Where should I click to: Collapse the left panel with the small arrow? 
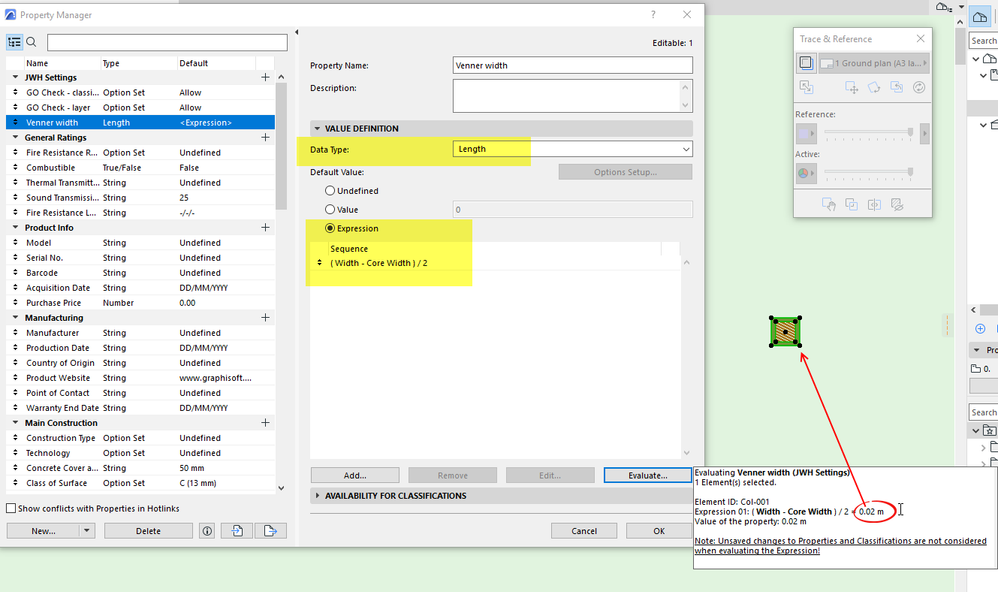[297, 32]
